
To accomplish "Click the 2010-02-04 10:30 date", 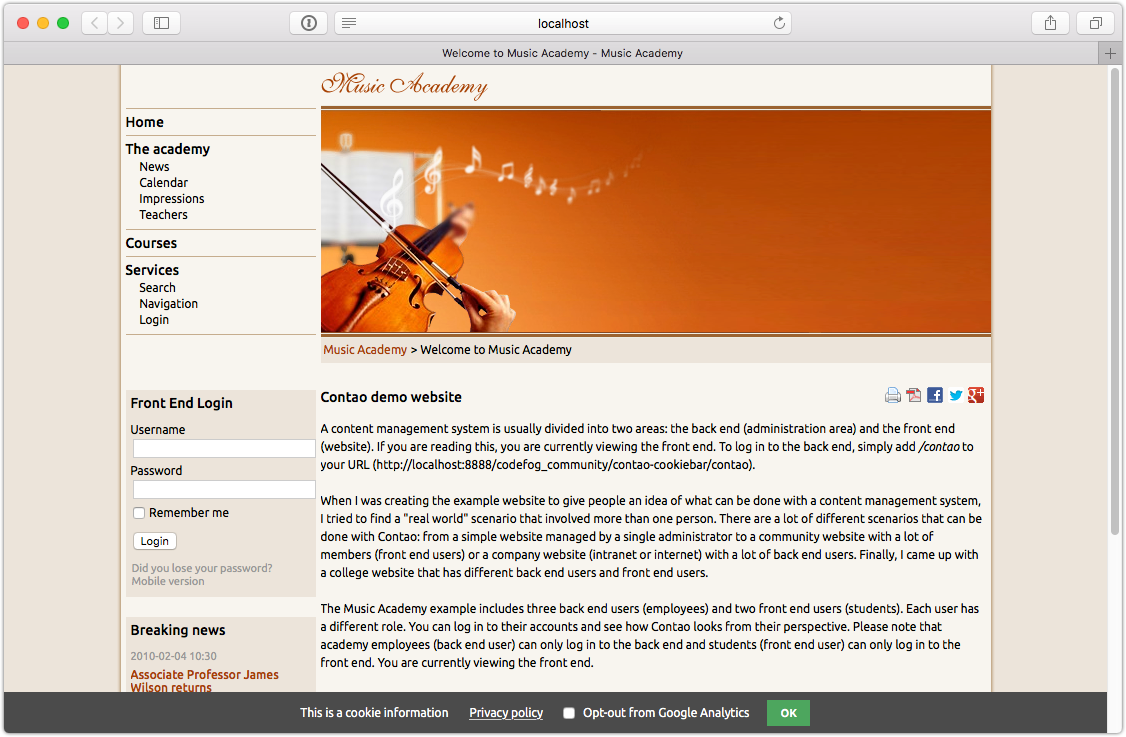I will pos(174,656).
